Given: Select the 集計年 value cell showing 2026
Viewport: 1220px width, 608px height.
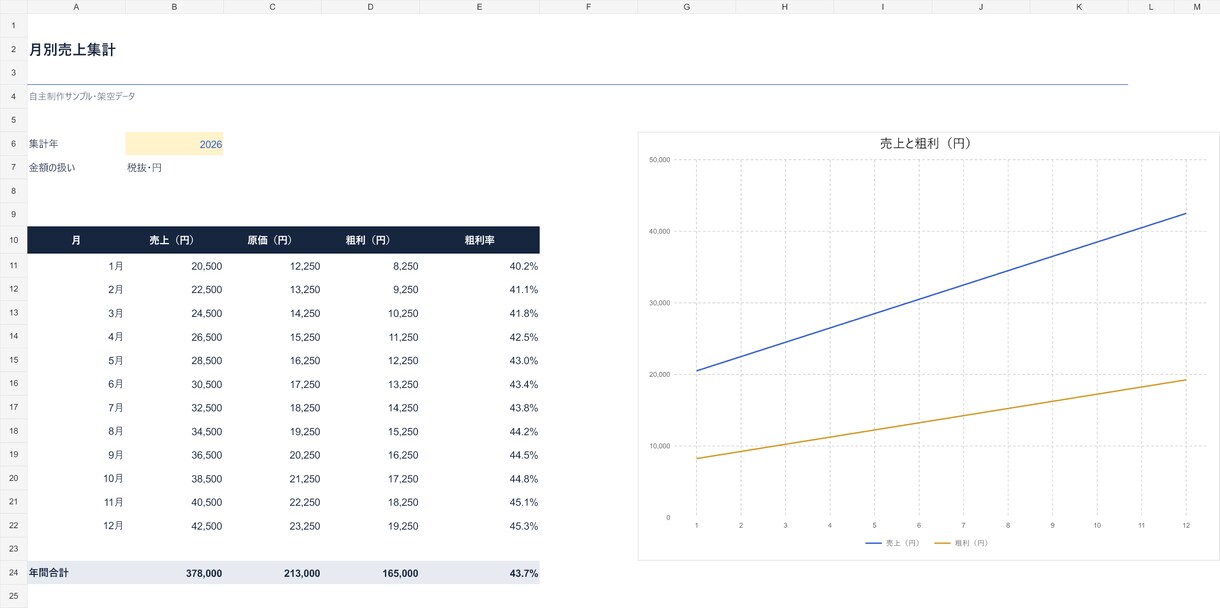Looking at the screenshot, I should pyautogui.click(x=175, y=144).
